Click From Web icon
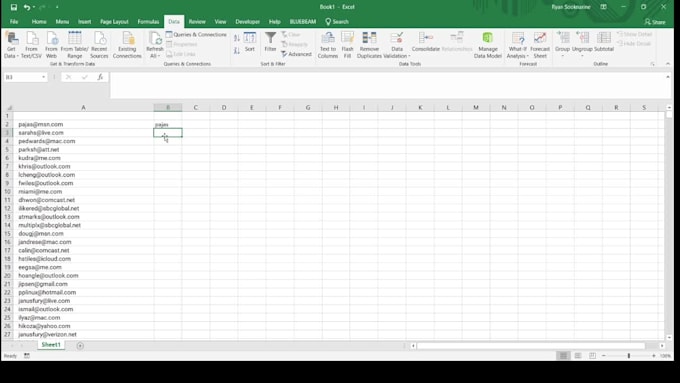680x383 pixels. pyautogui.click(x=51, y=45)
